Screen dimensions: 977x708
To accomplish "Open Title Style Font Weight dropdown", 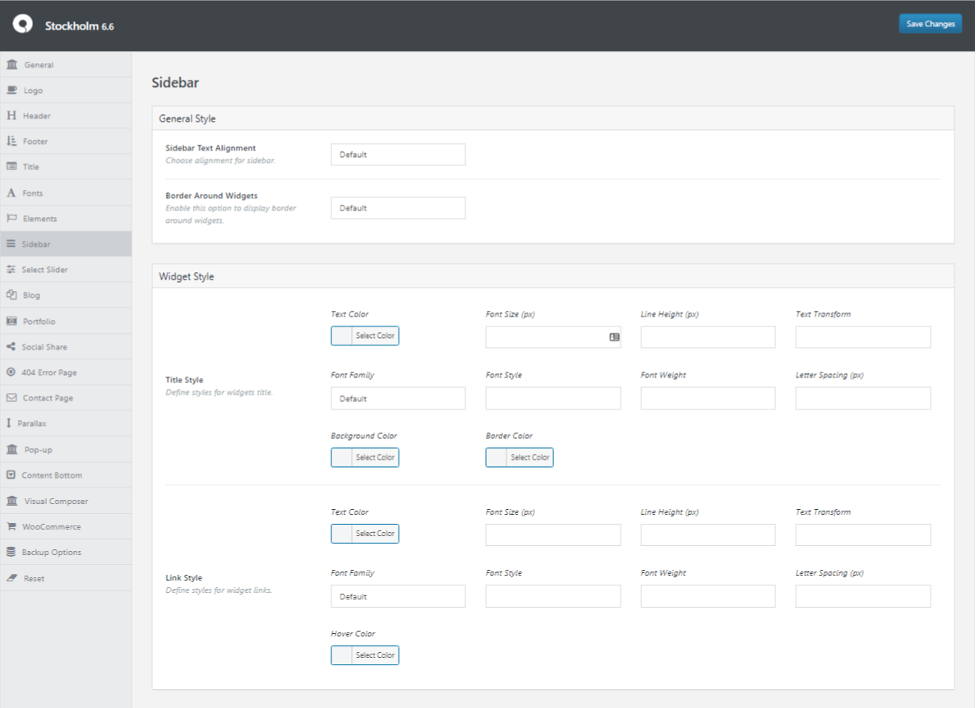I will tap(708, 398).
